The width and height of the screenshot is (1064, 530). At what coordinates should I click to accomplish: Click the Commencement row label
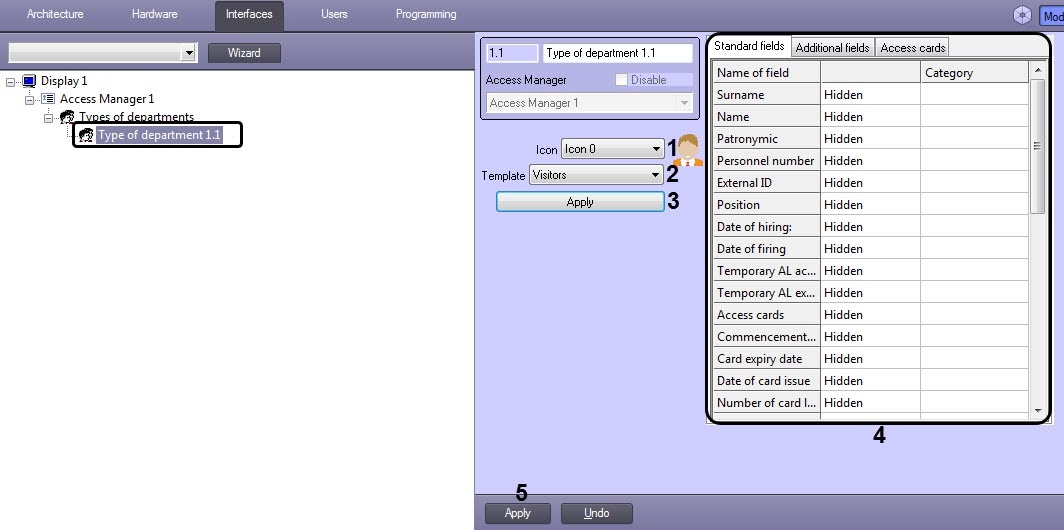pos(766,337)
